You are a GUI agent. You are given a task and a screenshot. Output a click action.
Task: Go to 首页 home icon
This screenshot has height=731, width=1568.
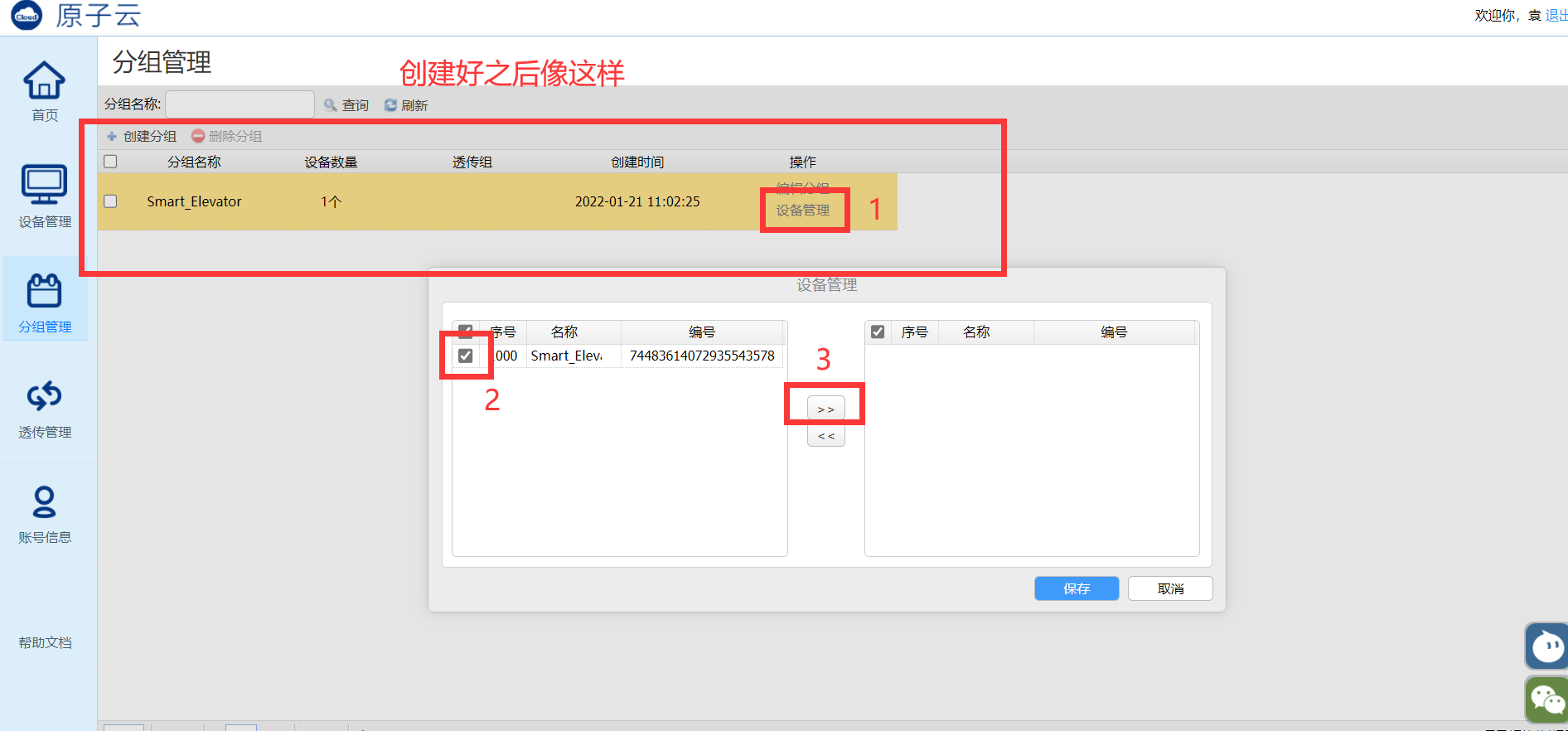[44, 80]
